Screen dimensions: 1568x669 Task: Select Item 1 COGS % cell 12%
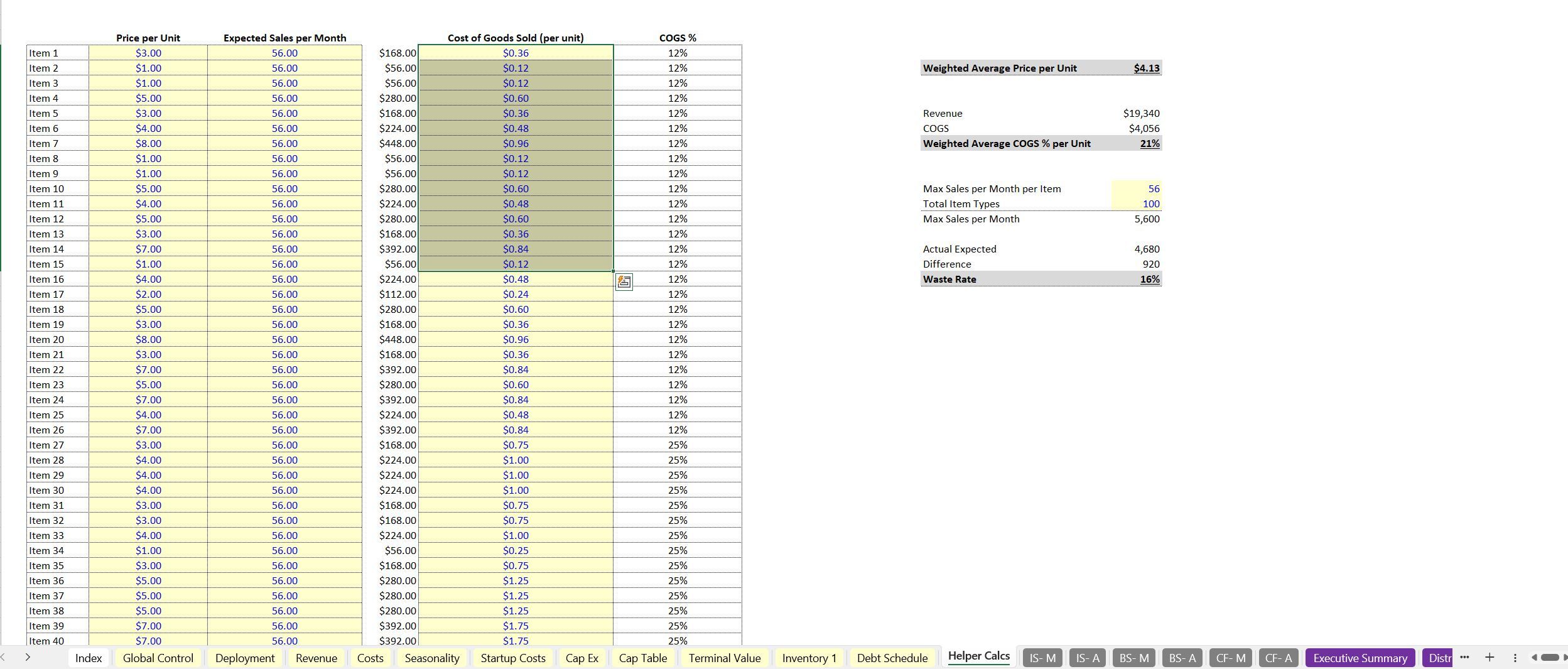tap(678, 53)
